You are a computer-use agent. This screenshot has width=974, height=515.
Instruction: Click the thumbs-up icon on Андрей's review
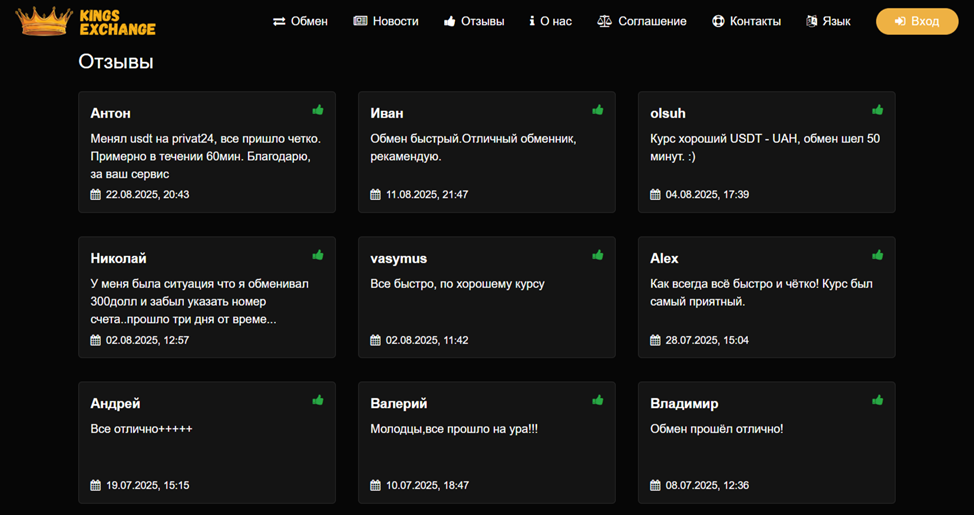click(318, 400)
